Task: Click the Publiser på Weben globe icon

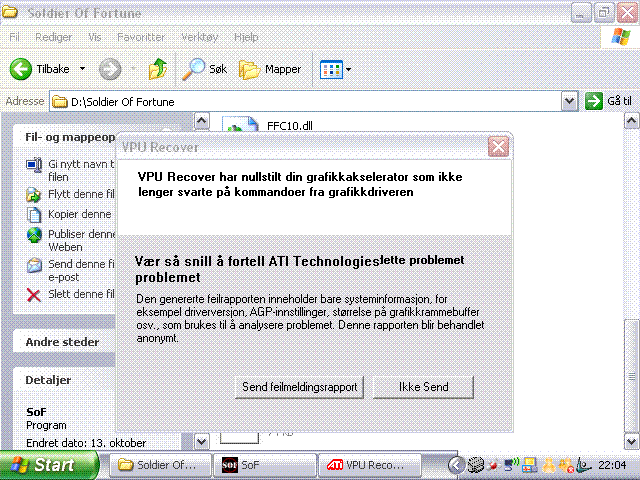Action: (x=34, y=236)
